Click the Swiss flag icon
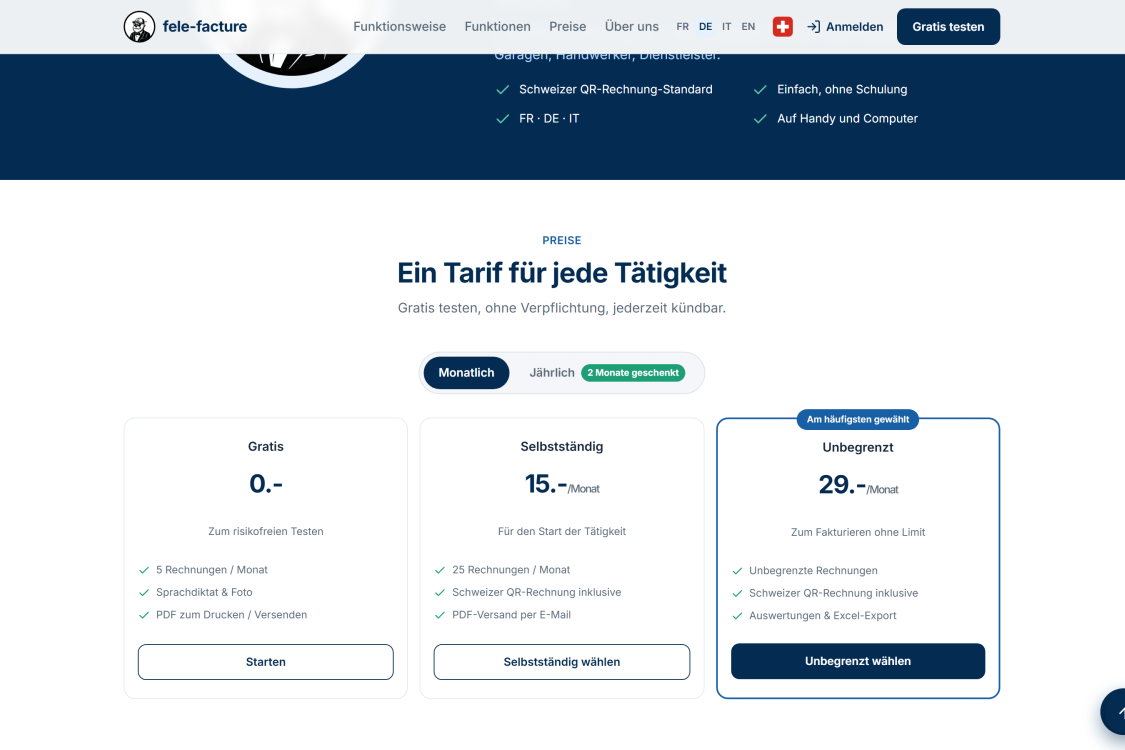 coord(783,27)
